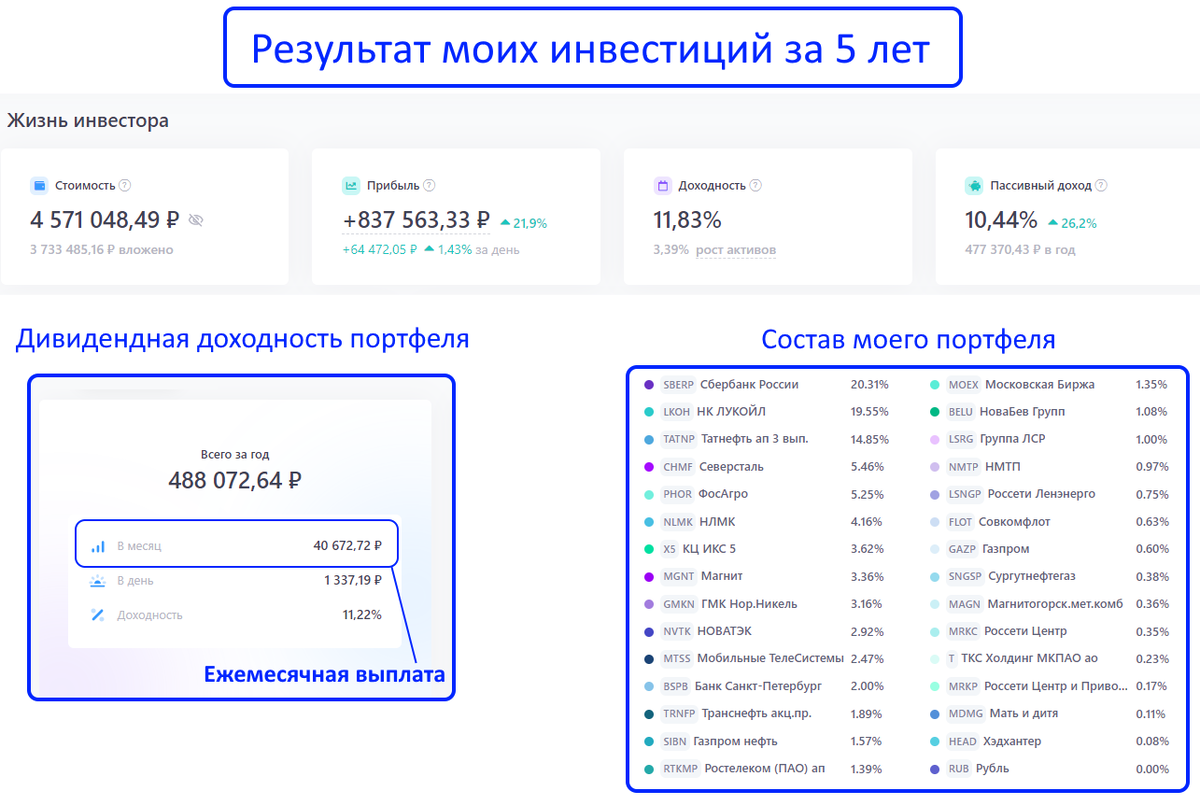Click the percent icon in the 11,22% row
The height and width of the screenshot is (805, 1200).
pos(98,615)
